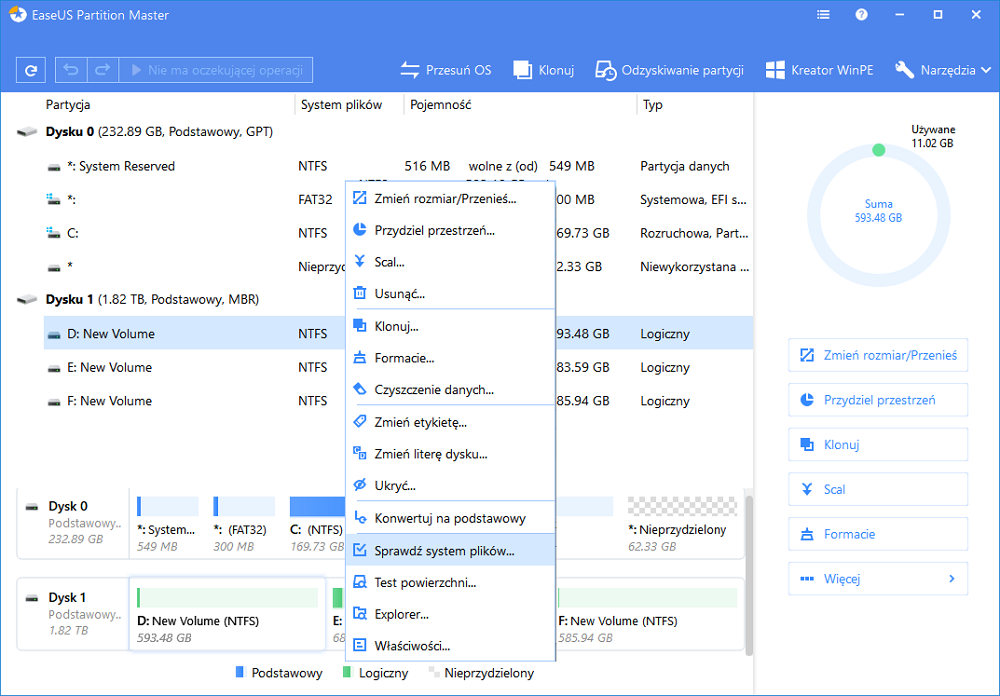Screen dimensions: 1000x696
Task: Click the redo arrow in the toolbar
Action: pos(103,70)
